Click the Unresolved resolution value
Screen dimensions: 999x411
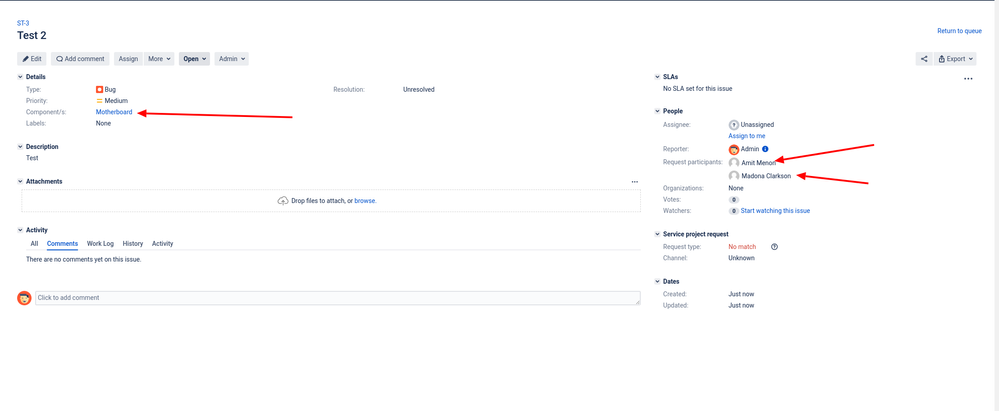[x=419, y=90]
